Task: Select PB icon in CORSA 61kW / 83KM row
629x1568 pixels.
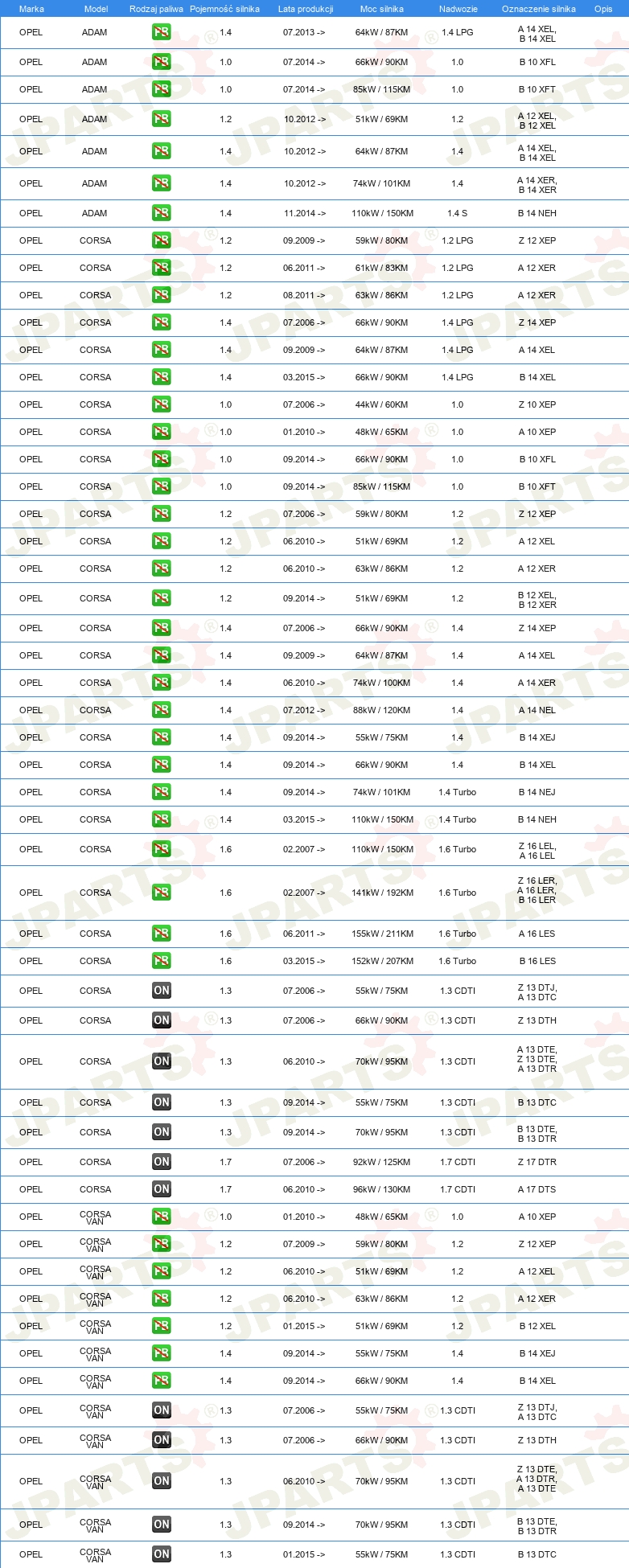Action: pyautogui.click(x=162, y=268)
